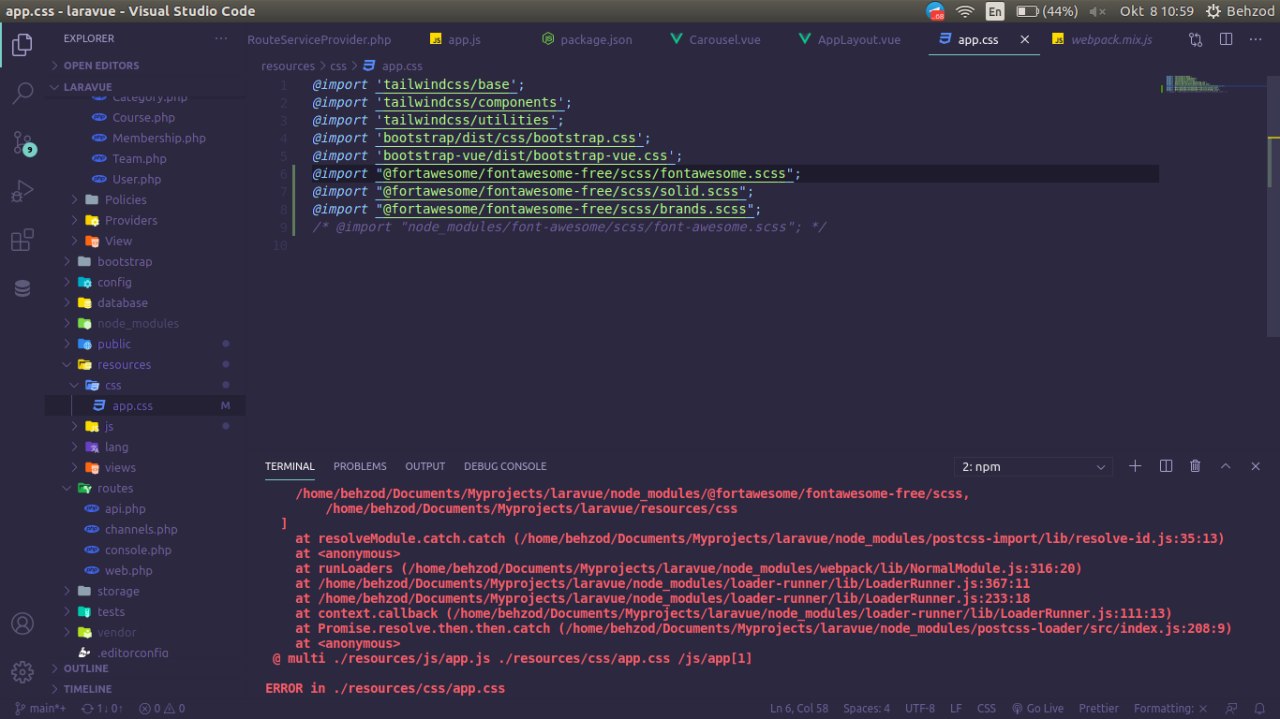1280x719 pixels.
Task: Close the terminal panel
Action: pos(1256,466)
